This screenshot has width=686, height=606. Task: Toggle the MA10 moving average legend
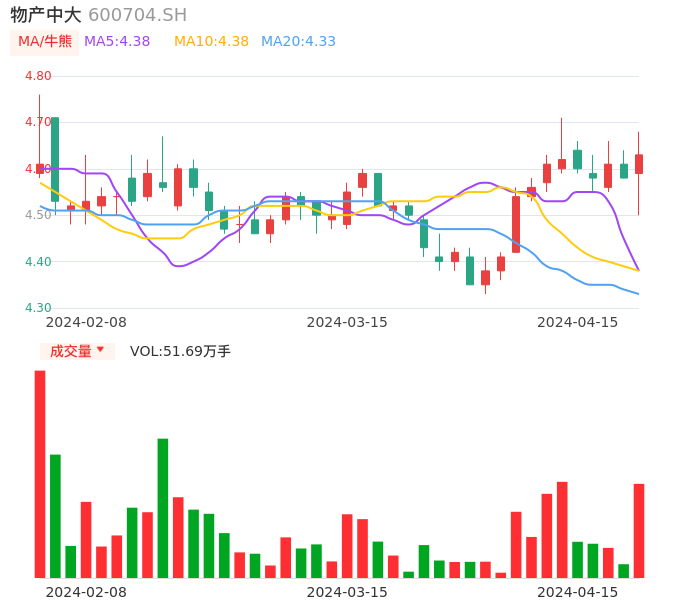pyautogui.click(x=211, y=42)
